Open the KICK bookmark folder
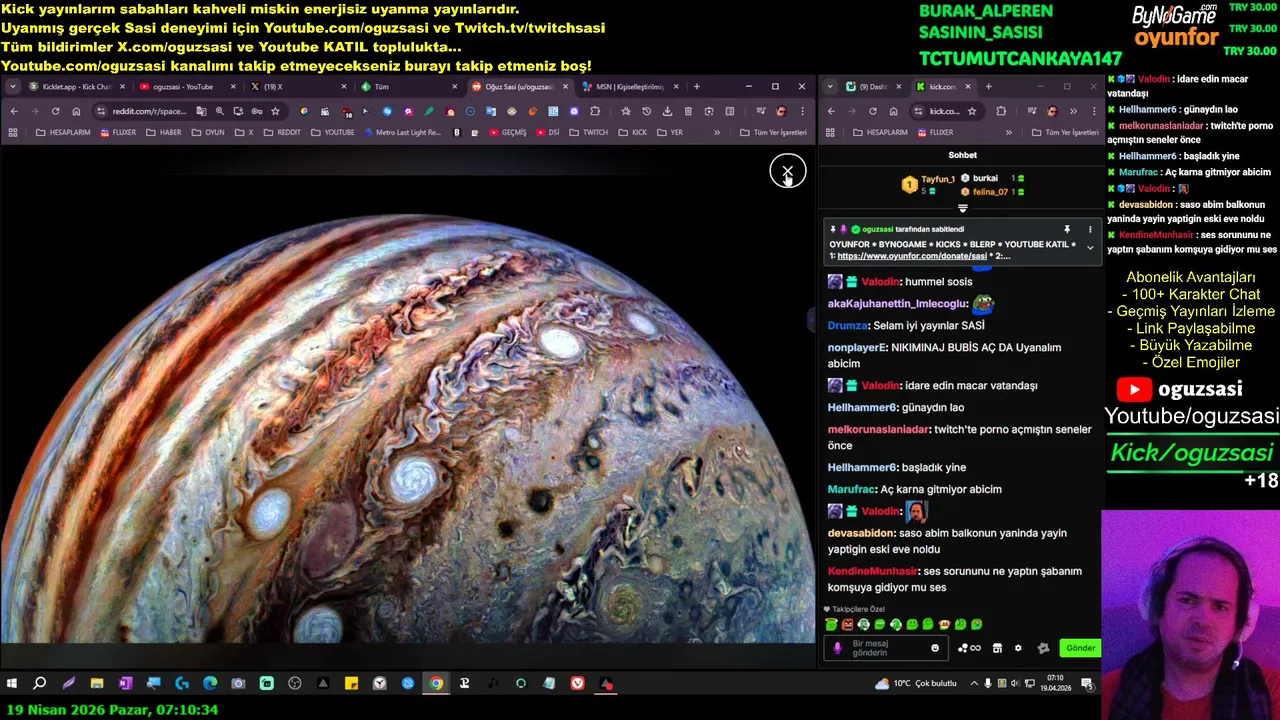 [x=632, y=132]
